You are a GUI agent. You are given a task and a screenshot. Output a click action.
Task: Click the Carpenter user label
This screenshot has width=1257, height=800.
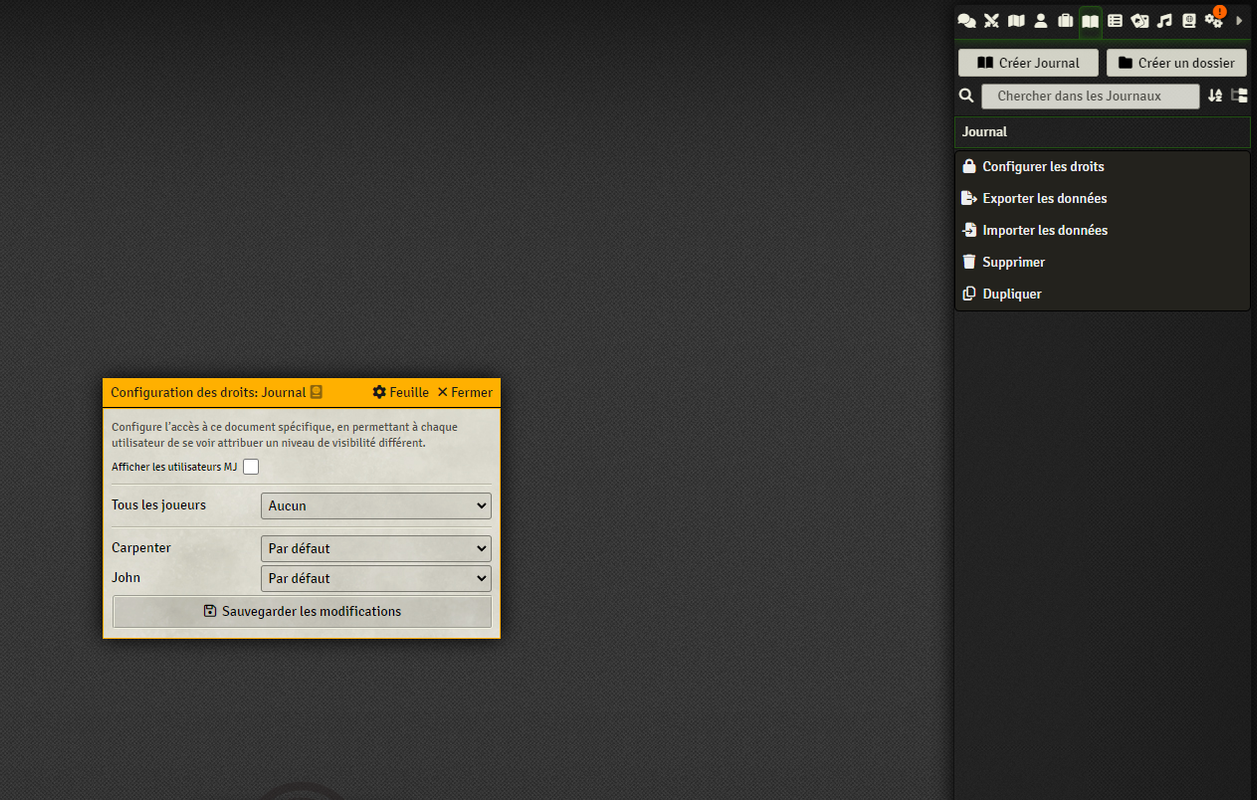point(141,548)
